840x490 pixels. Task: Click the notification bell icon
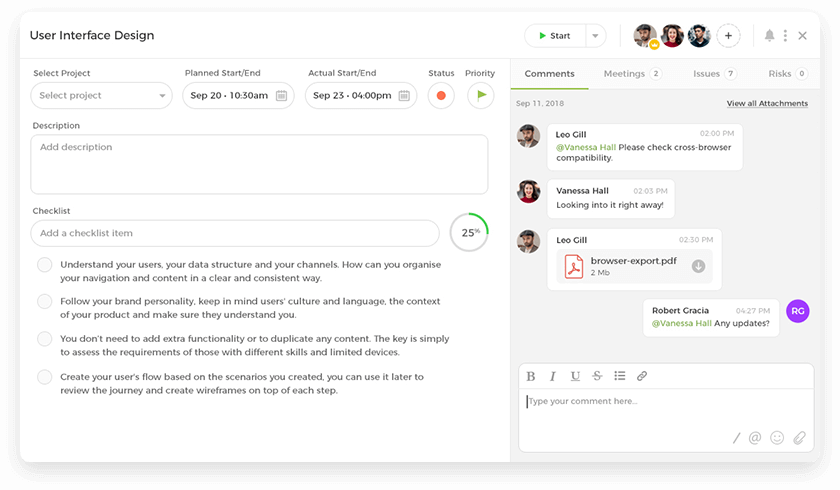pyautogui.click(x=769, y=36)
